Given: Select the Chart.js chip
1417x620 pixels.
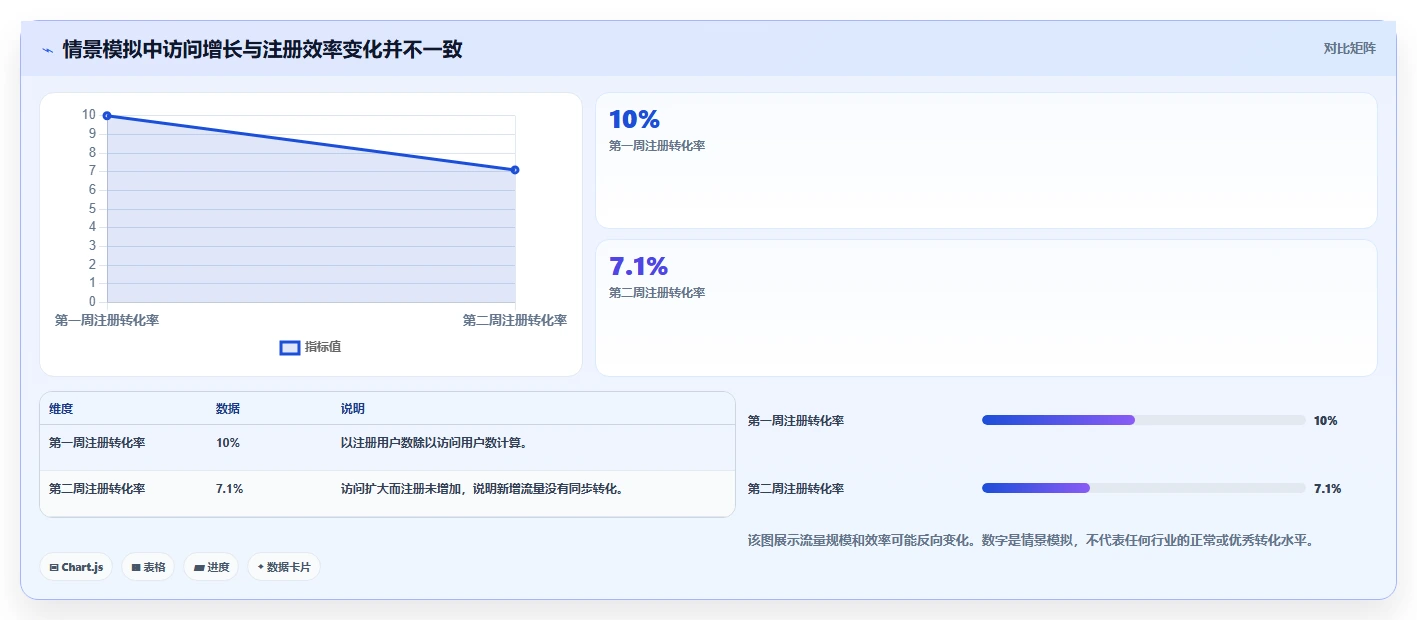Looking at the screenshot, I should point(77,567).
